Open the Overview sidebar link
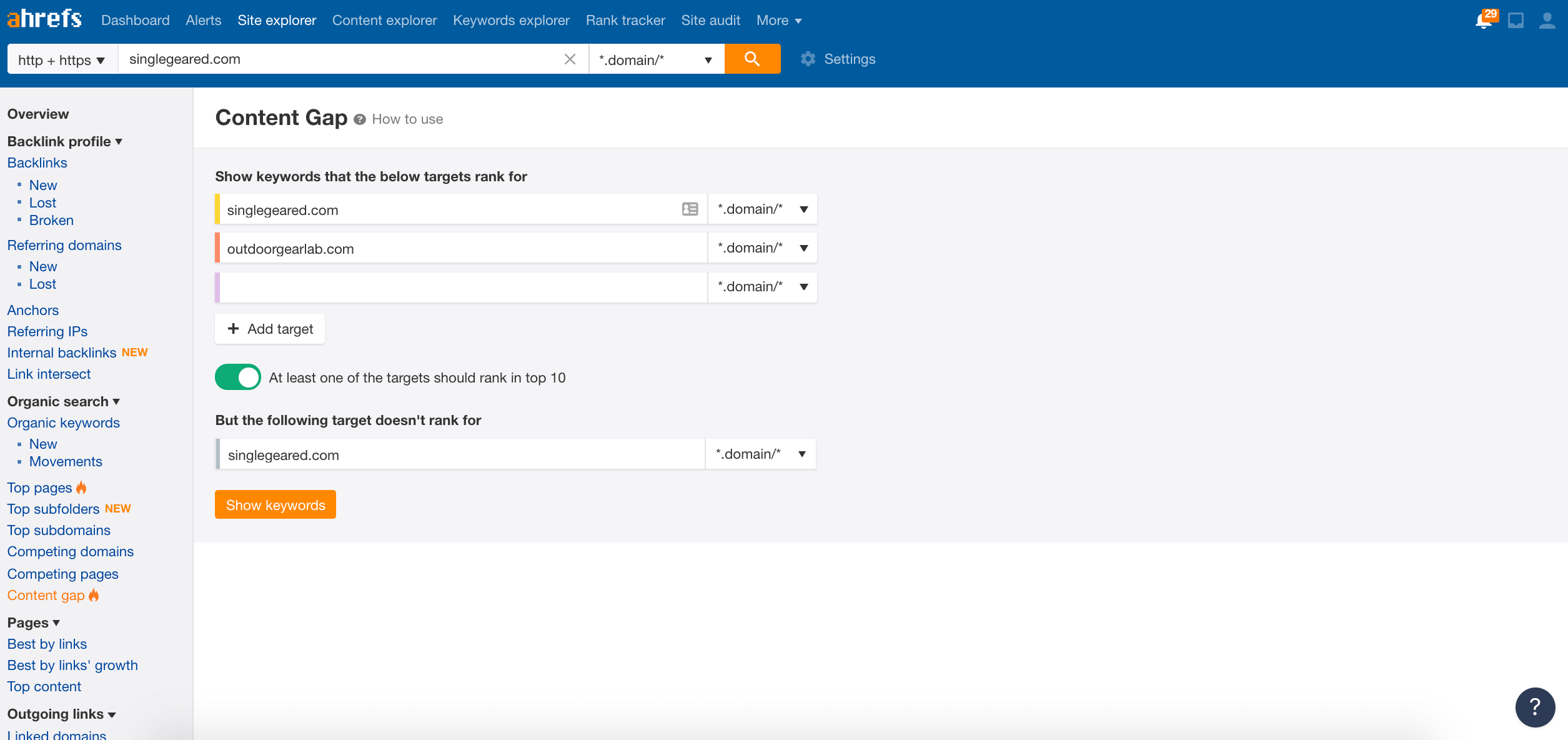 click(38, 114)
